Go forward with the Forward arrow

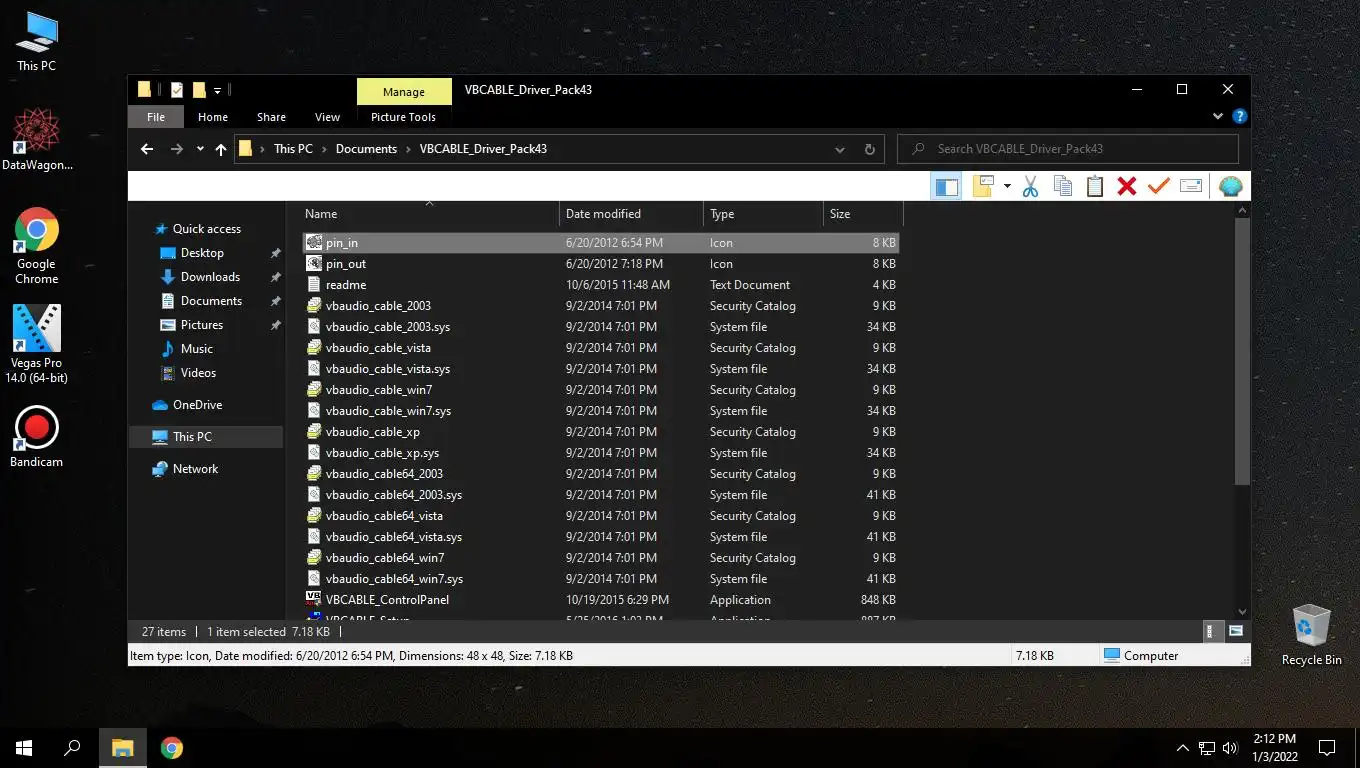(x=177, y=149)
